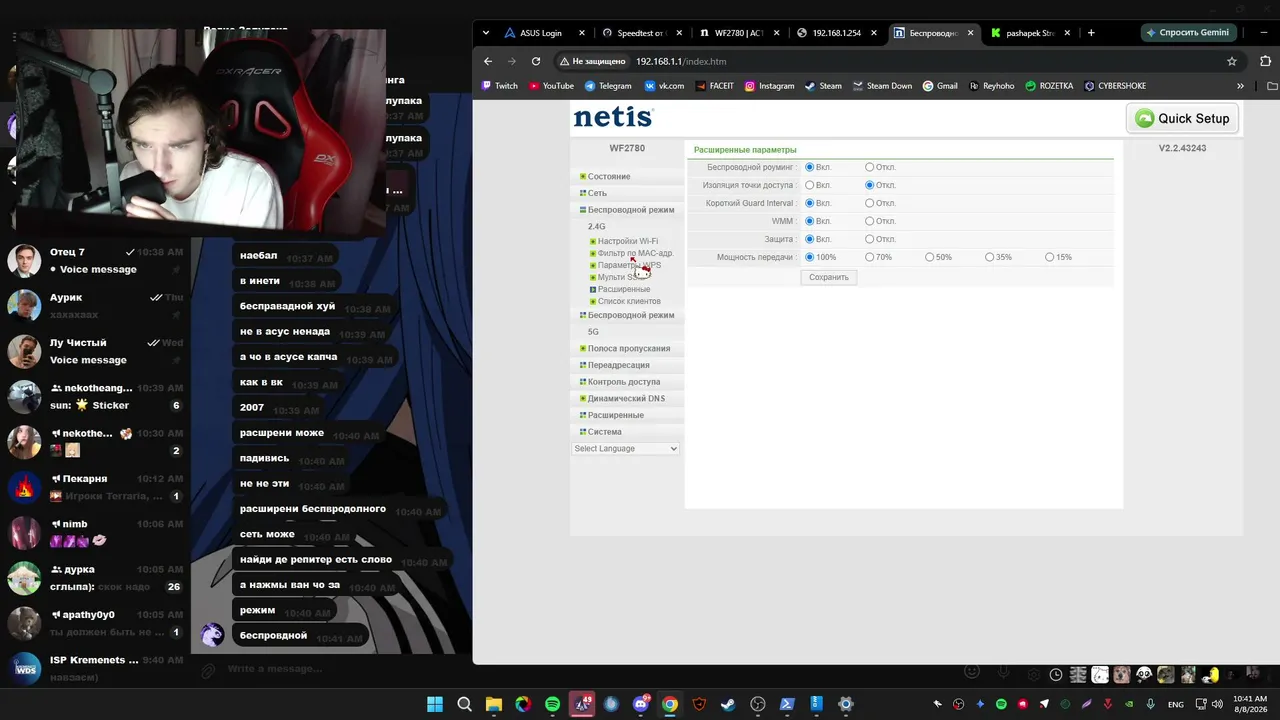Select 15% transmit power
Image resolution: width=1280 pixels, height=720 pixels.
pos(1050,257)
